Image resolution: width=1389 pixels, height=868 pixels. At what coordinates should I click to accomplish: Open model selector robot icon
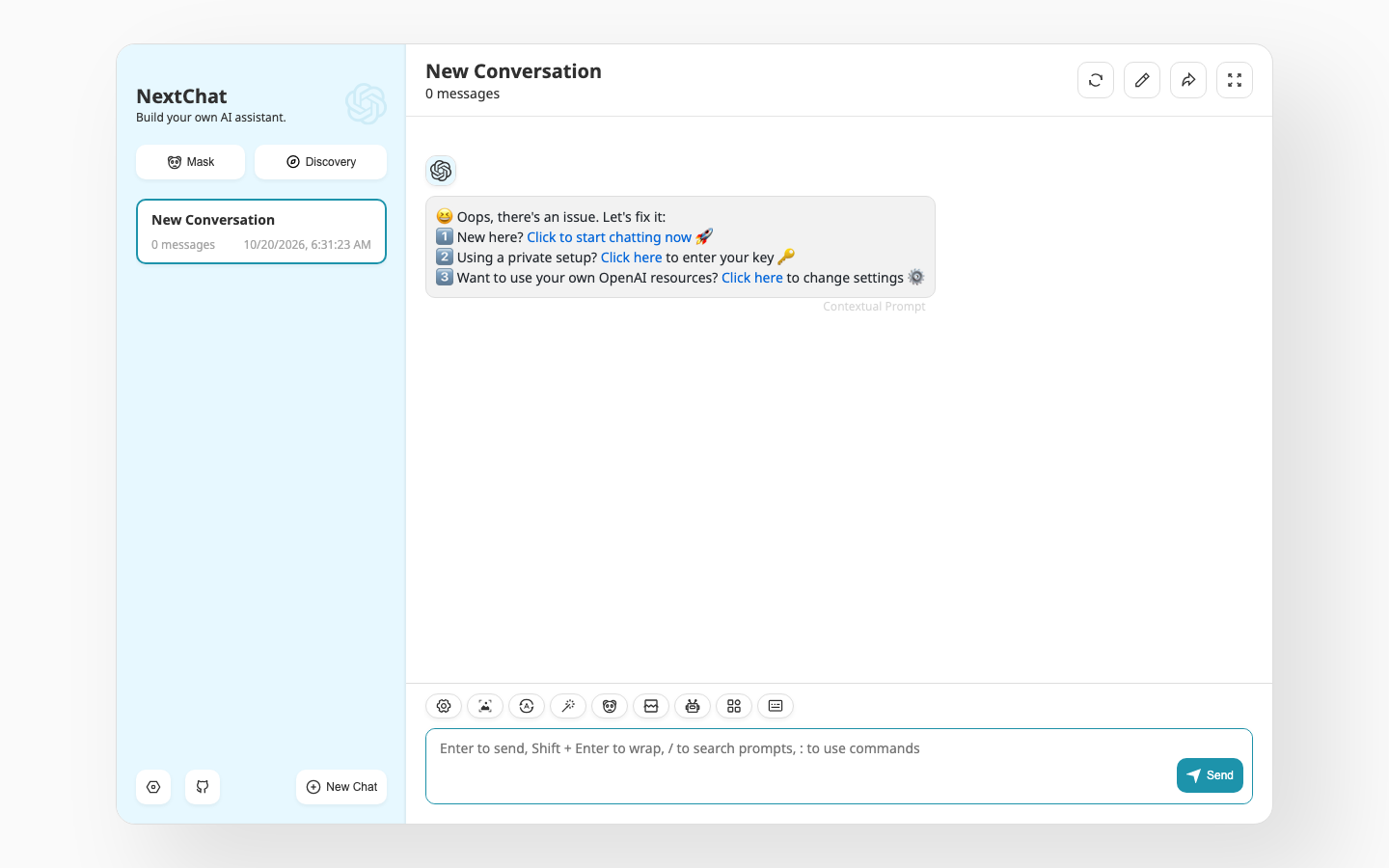click(693, 706)
